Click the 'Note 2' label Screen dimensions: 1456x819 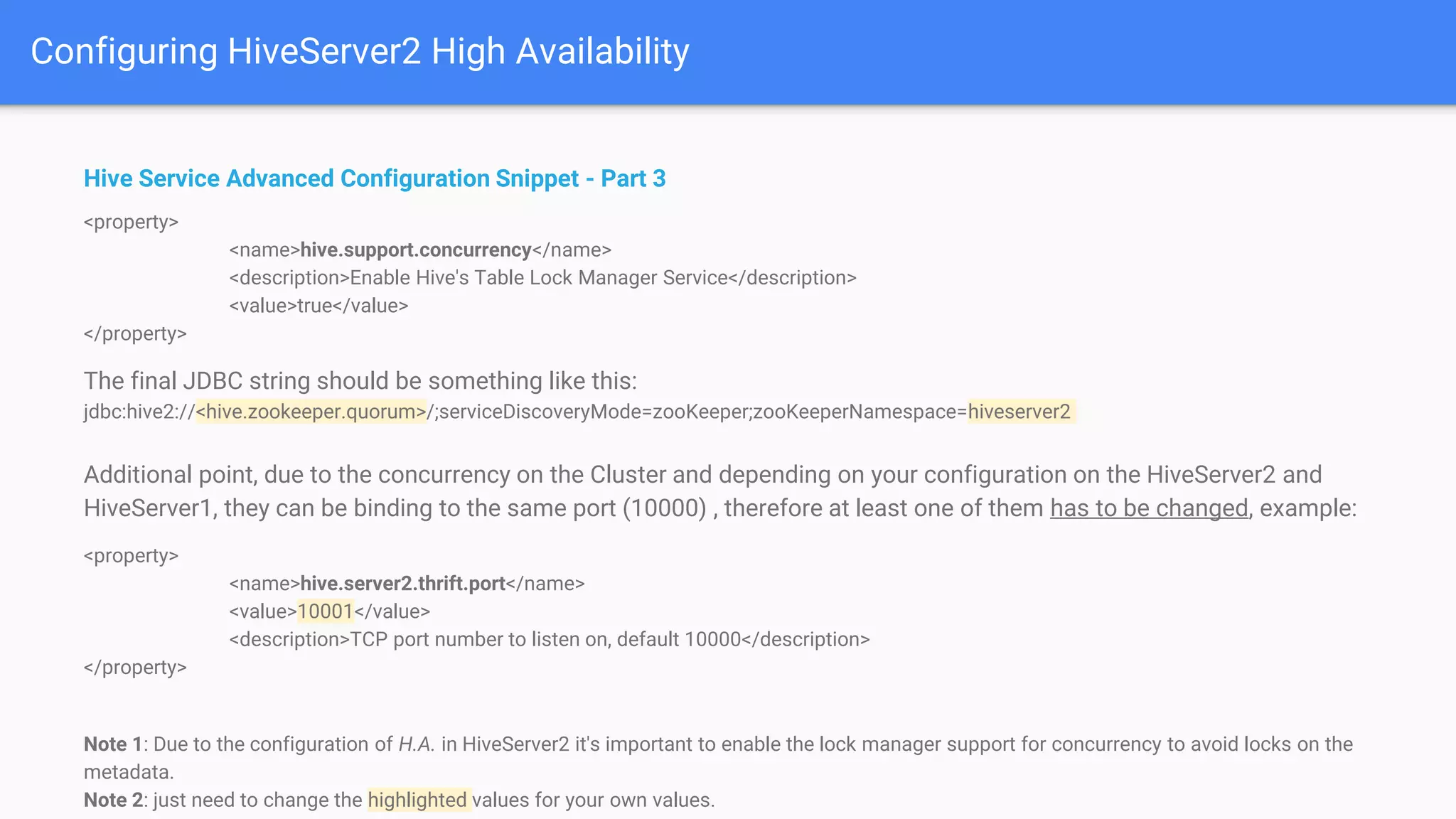pyautogui.click(x=113, y=801)
